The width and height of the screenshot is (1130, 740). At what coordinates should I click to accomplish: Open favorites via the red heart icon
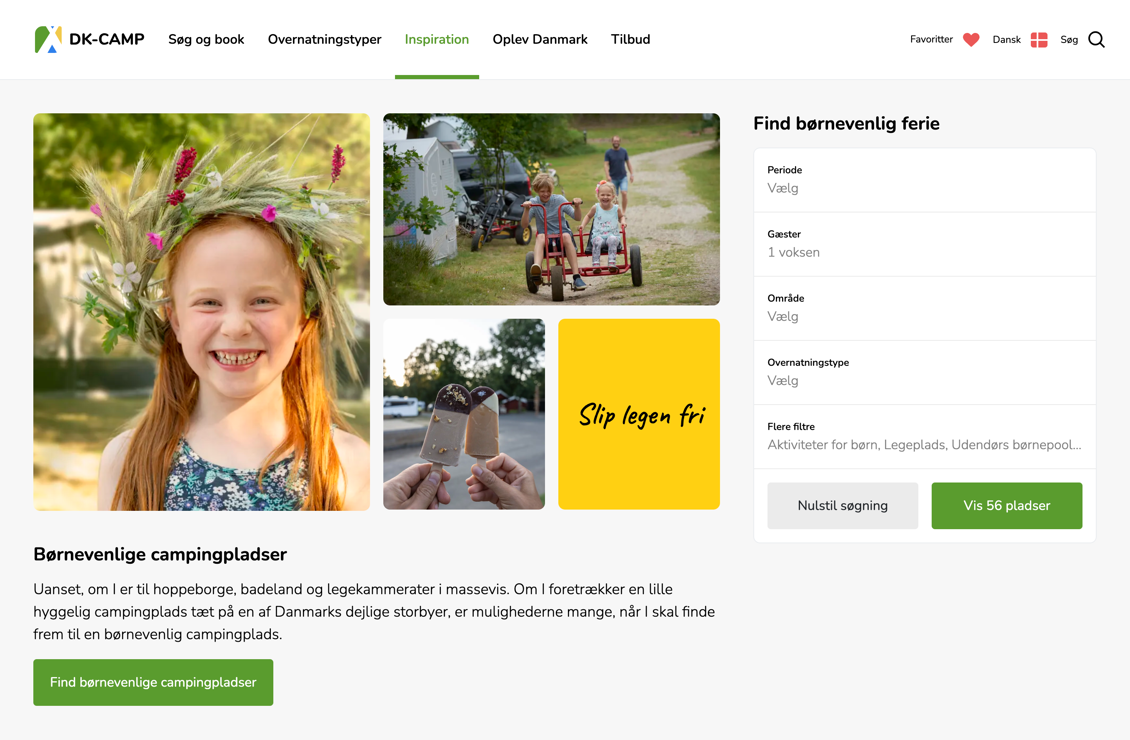[x=971, y=40]
